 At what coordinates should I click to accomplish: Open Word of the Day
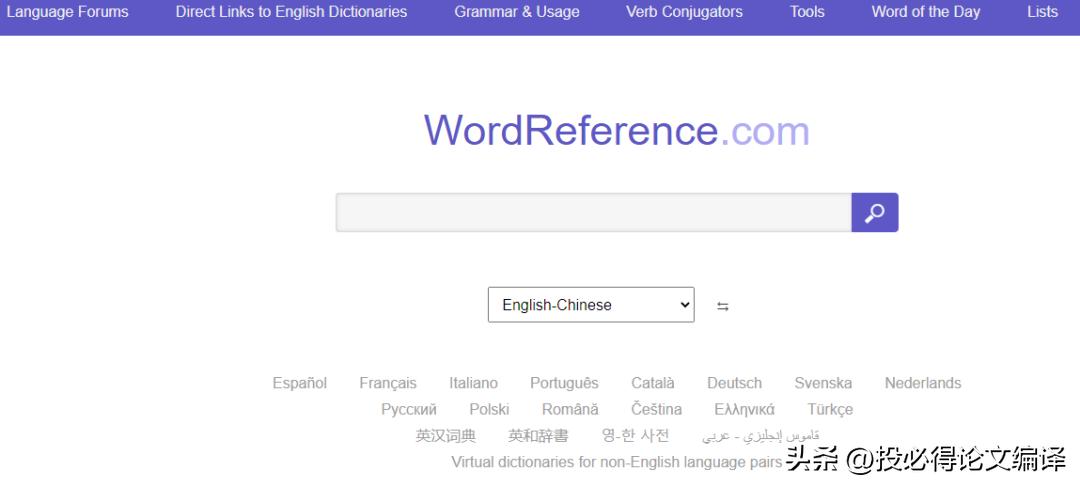coord(926,12)
